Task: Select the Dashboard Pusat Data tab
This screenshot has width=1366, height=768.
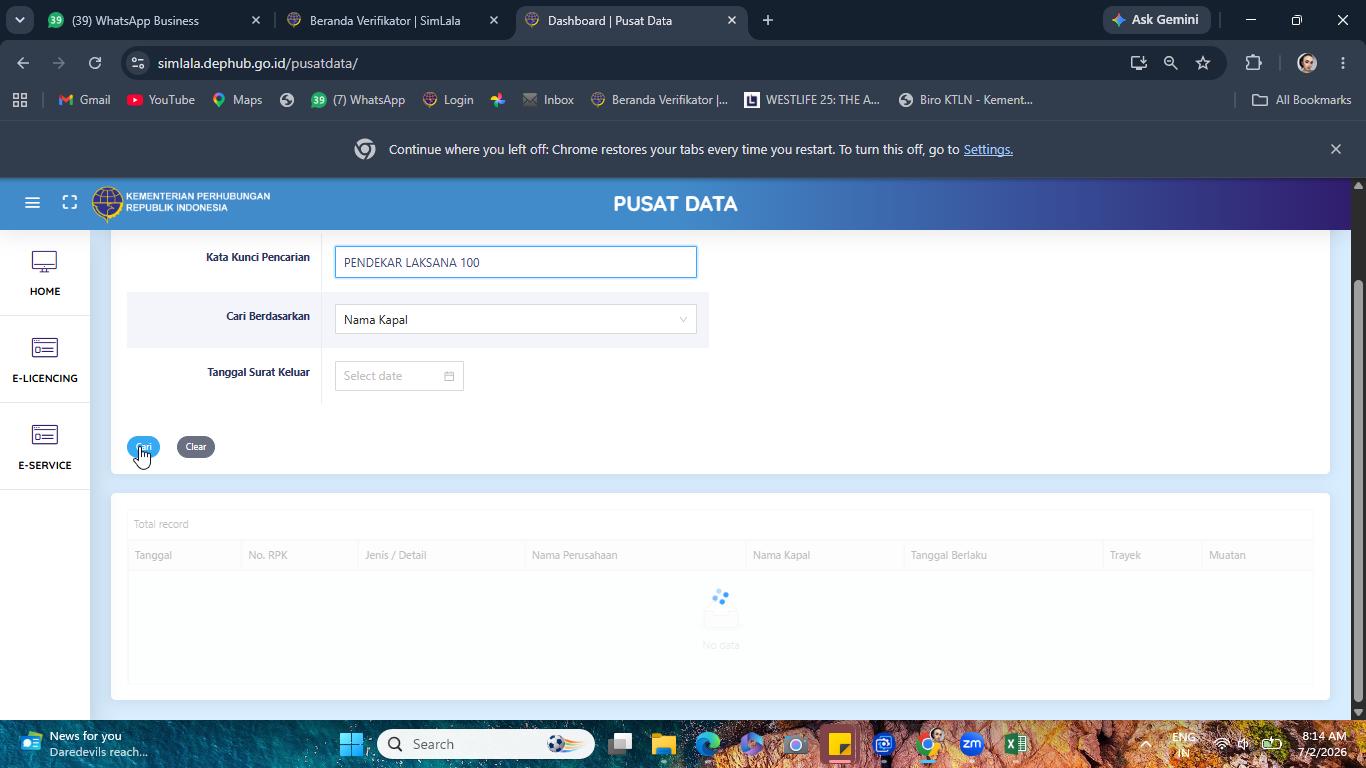Action: pos(631,20)
